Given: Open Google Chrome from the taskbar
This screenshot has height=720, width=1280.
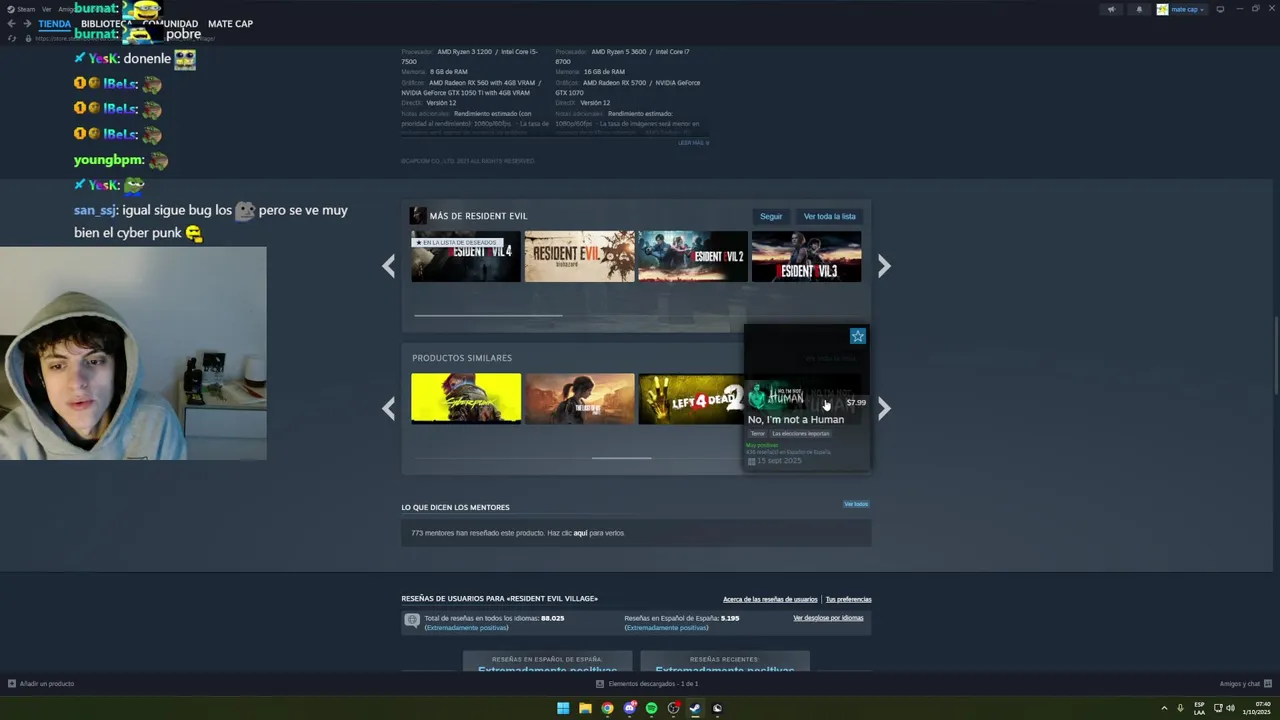Looking at the screenshot, I should [607, 708].
